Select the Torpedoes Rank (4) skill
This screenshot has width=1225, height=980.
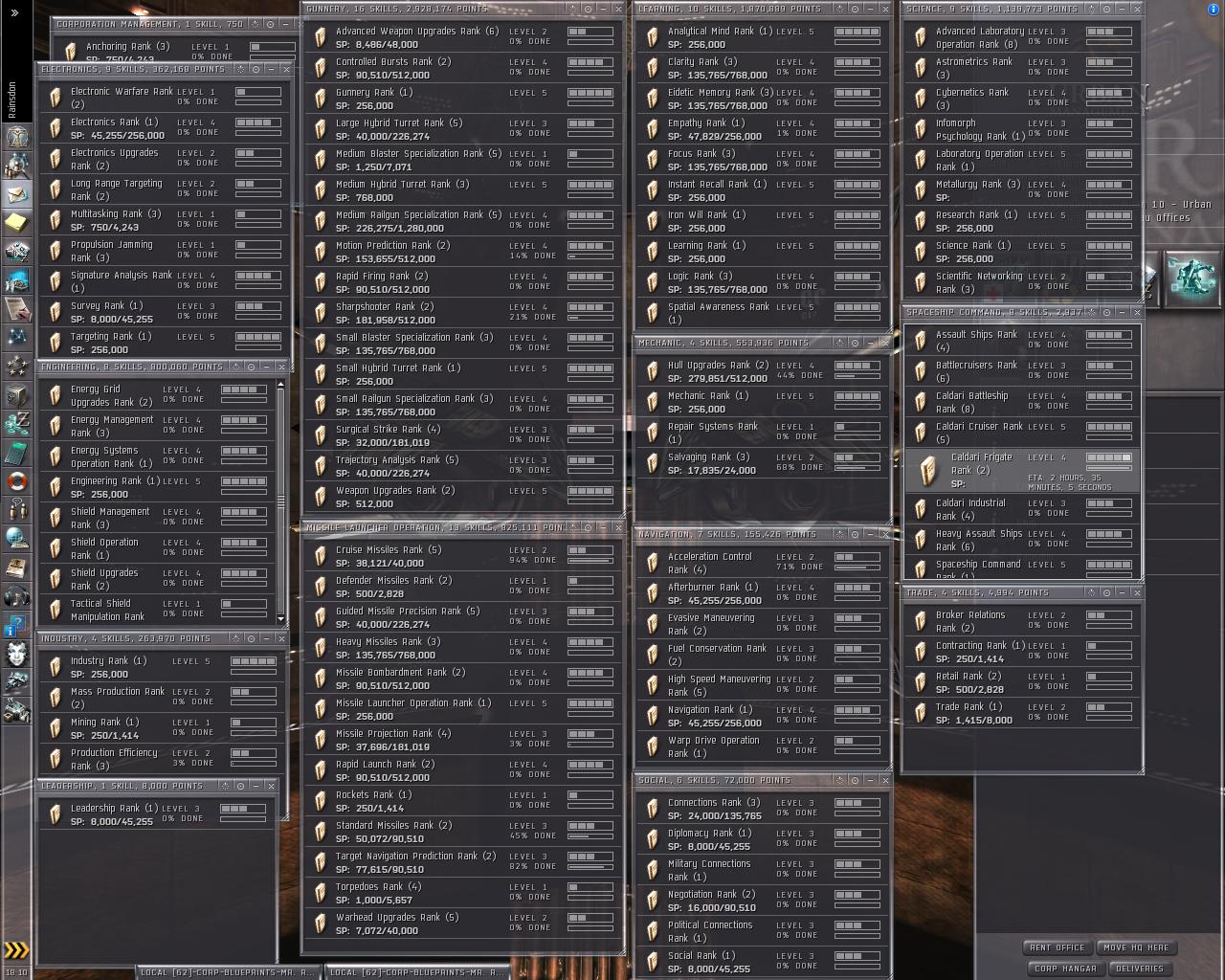click(x=464, y=893)
